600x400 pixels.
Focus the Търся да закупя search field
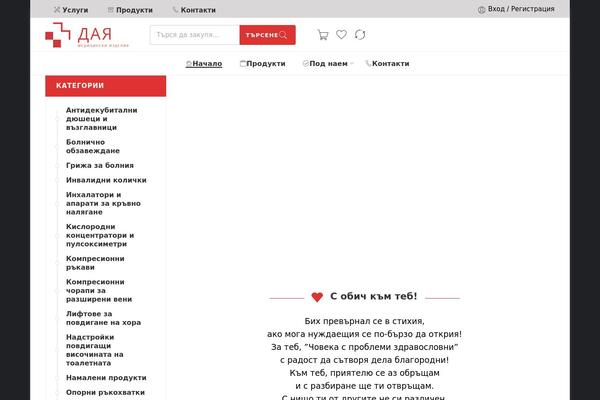tap(195, 35)
